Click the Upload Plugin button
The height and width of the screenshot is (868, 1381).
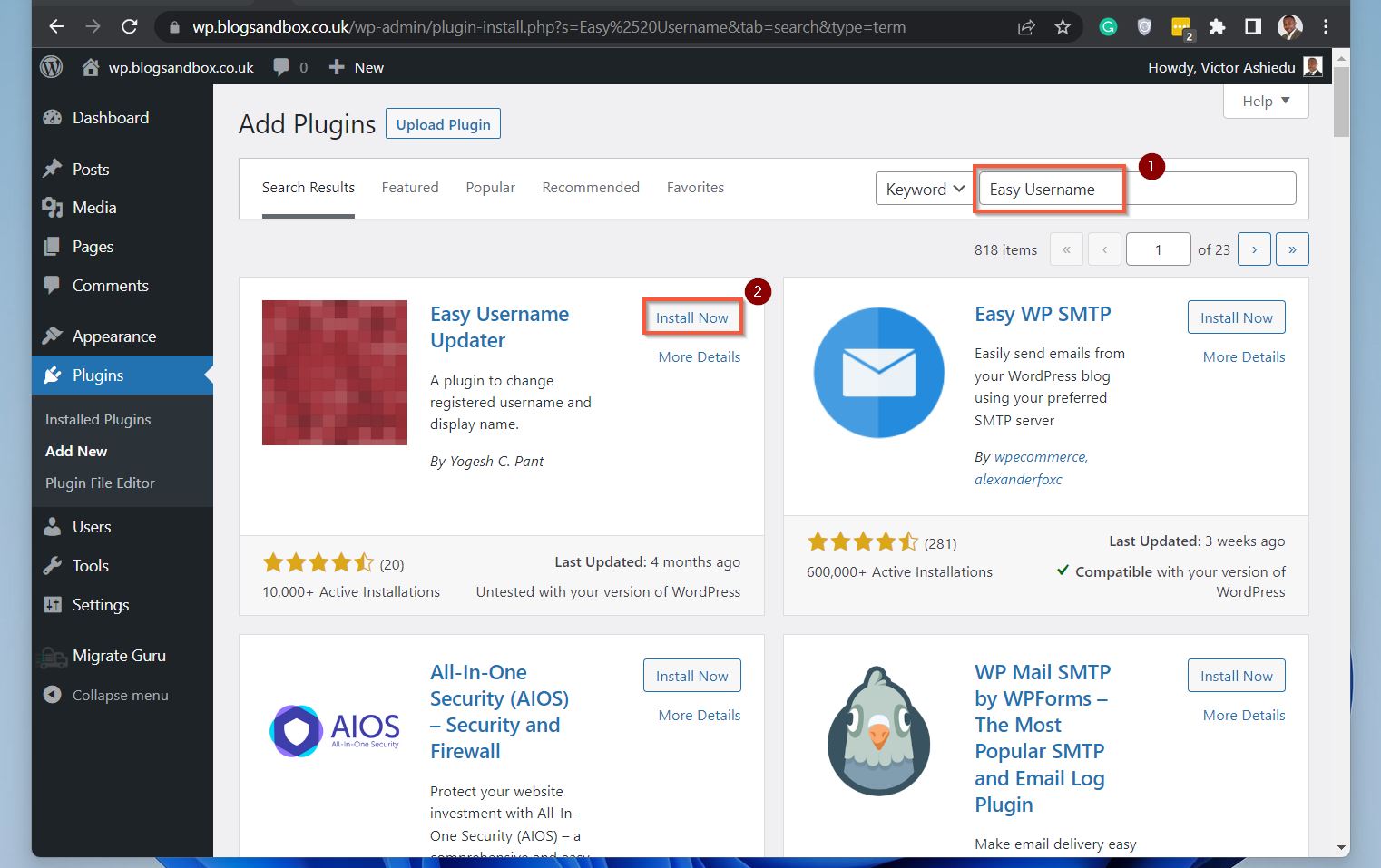443,124
